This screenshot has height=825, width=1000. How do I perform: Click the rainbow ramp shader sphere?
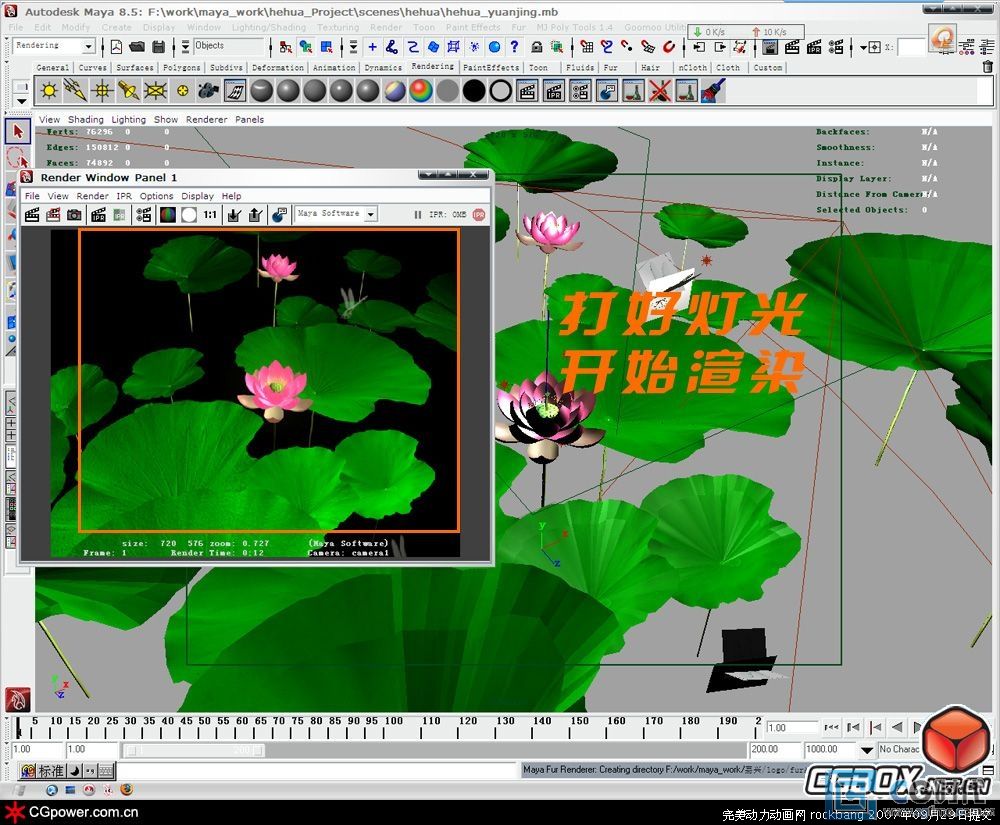[x=420, y=91]
